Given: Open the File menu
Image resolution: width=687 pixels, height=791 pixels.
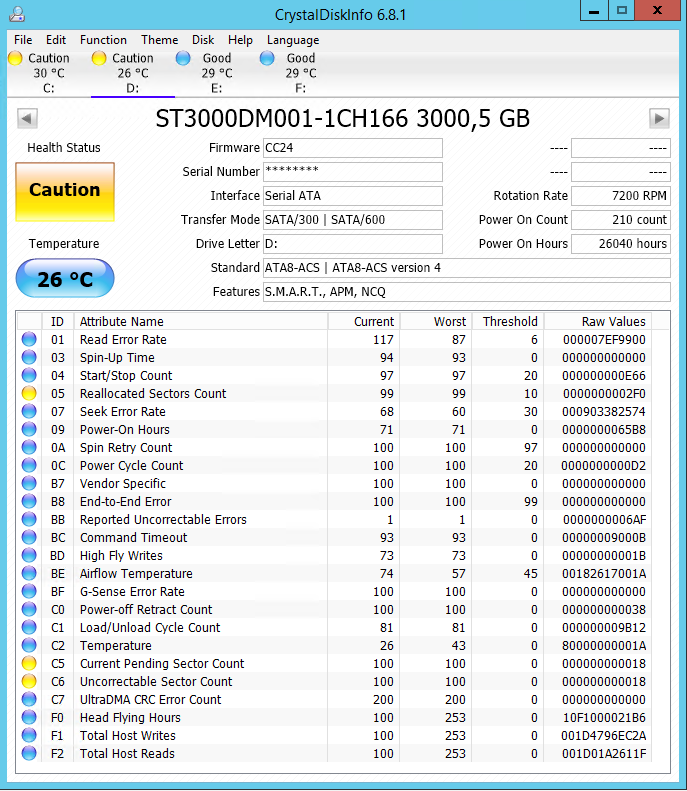Looking at the screenshot, I should pos(23,40).
